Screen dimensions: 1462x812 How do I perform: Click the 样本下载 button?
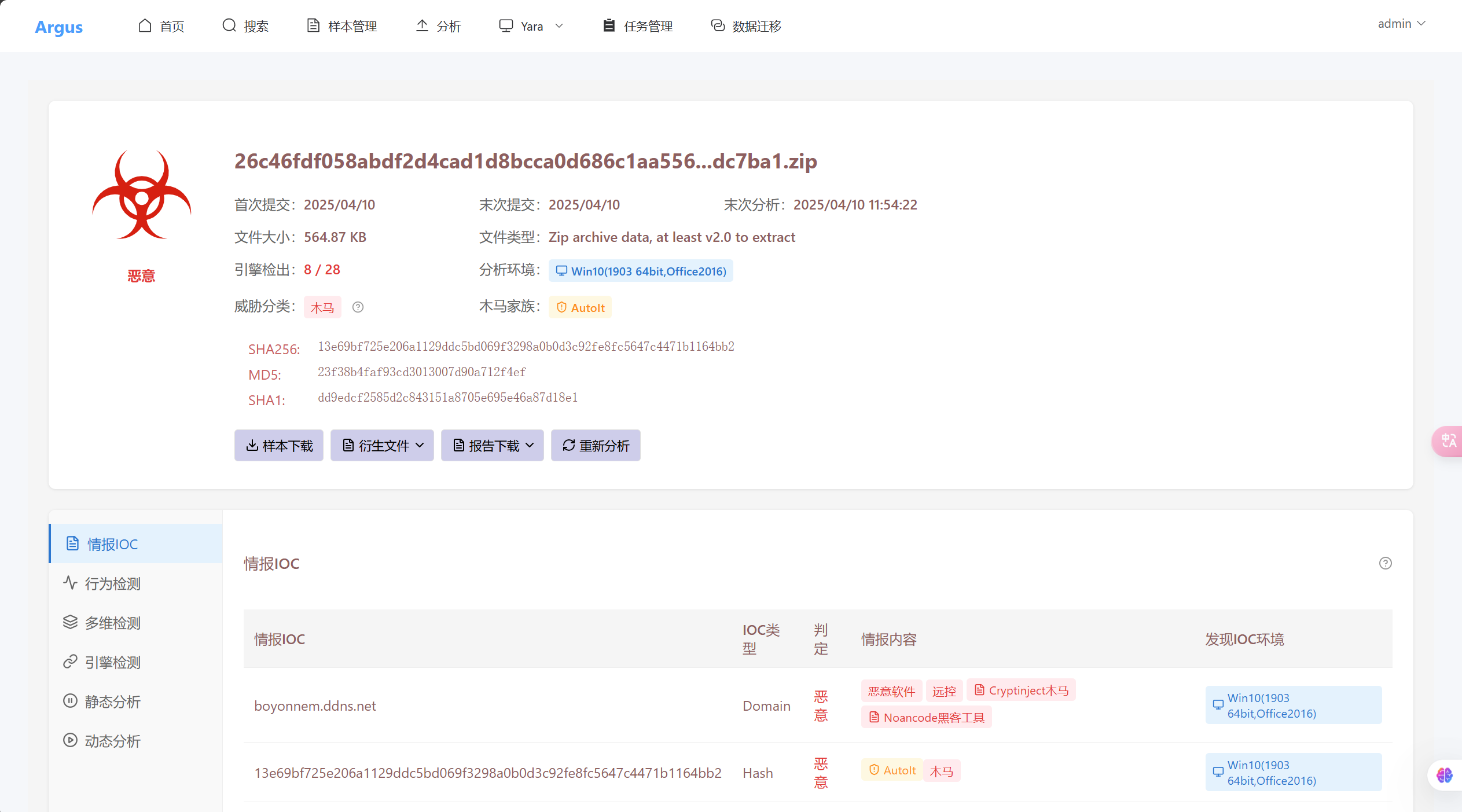click(279, 445)
